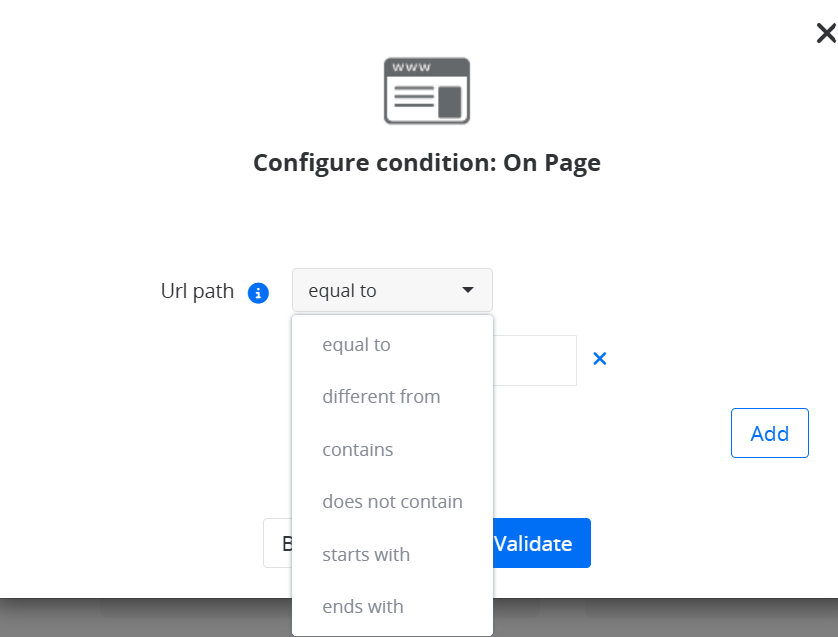Pick 'contains' in the operator list
Image resolution: width=838 pixels, height=637 pixels.
click(x=358, y=450)
